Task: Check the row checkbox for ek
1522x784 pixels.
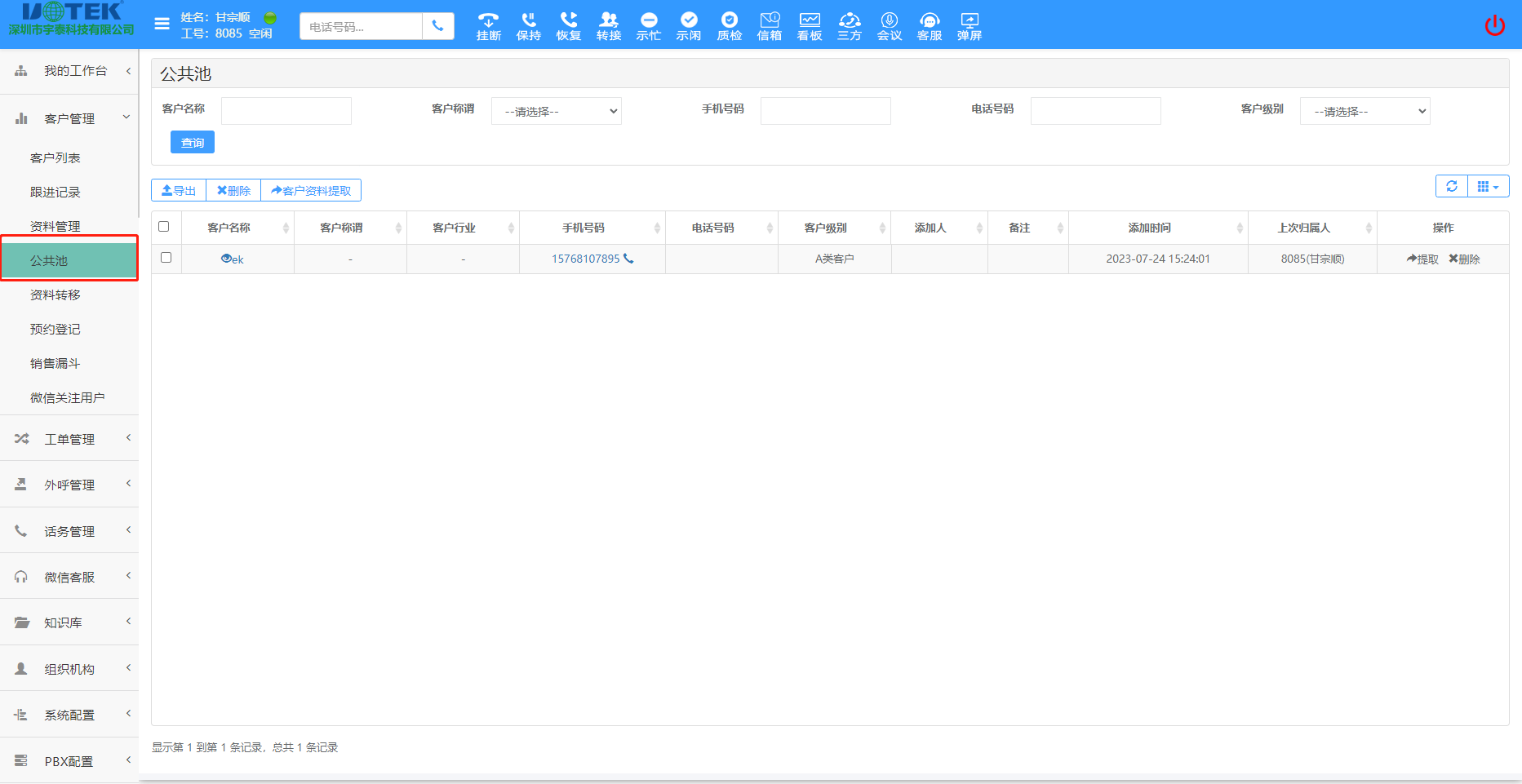Action: tap(166, 258)
